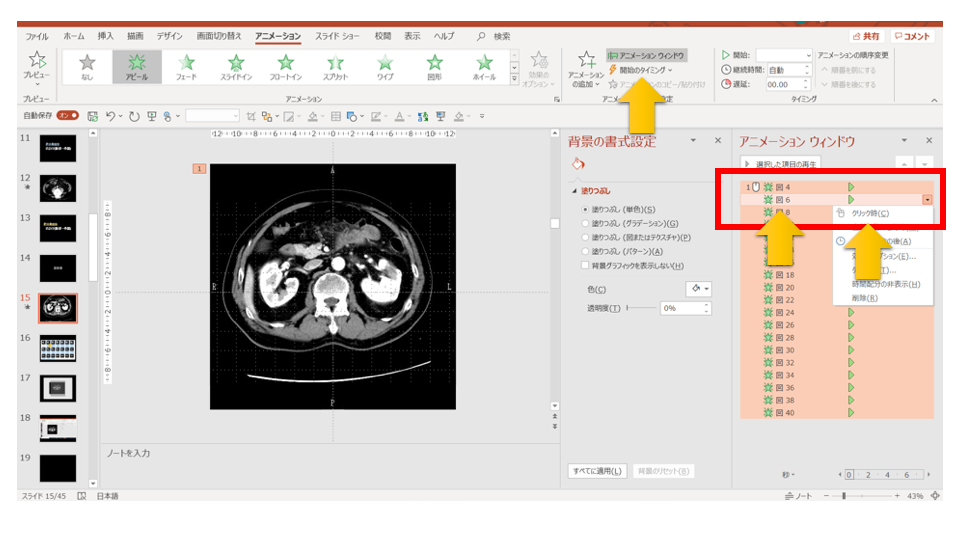Screen dimensions: 960x540
Task: Start slideshow from beginning icon
Action: point(151,116)
